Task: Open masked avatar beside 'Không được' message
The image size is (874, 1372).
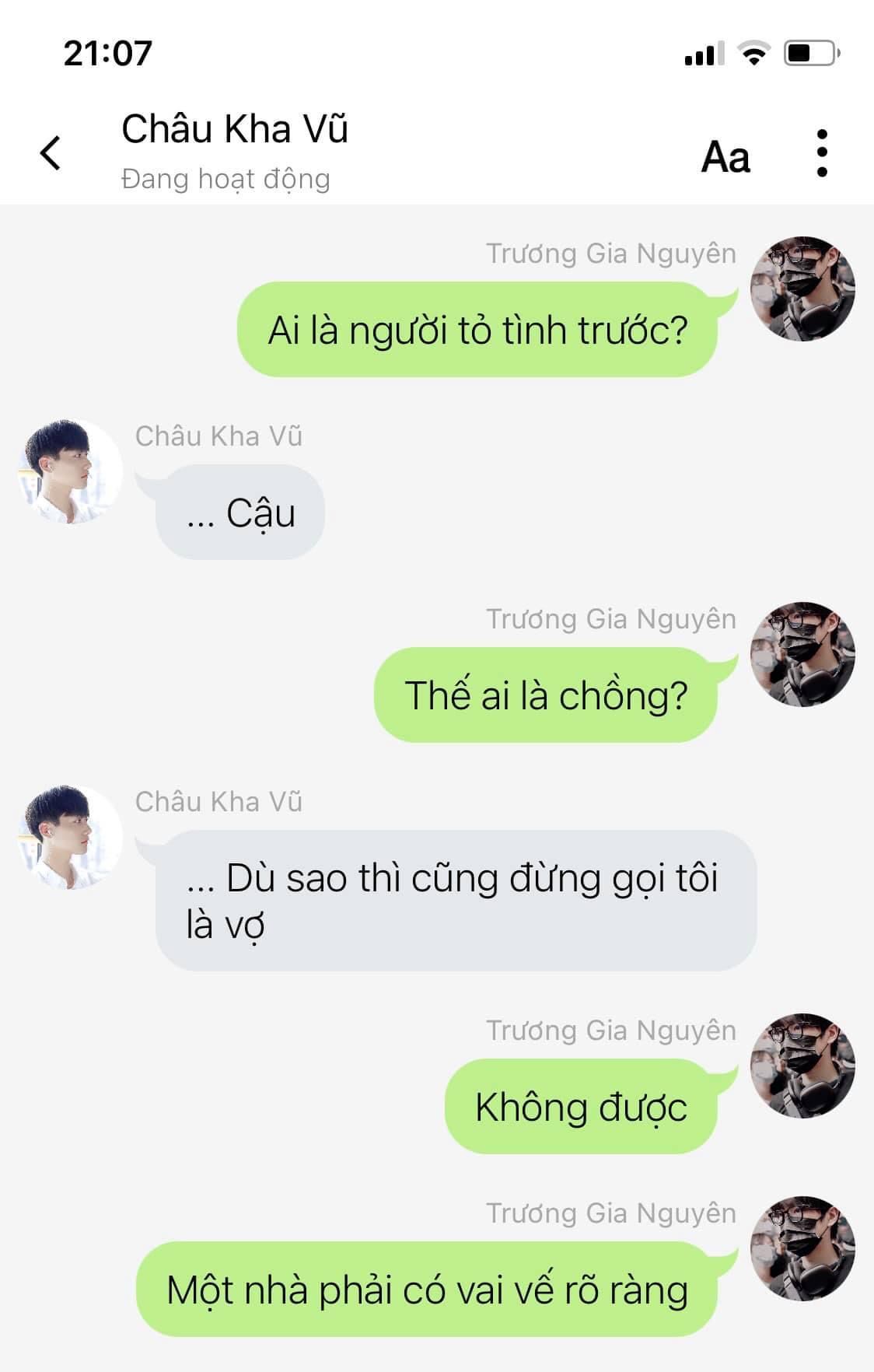Action: click(x=802, y=1066)
